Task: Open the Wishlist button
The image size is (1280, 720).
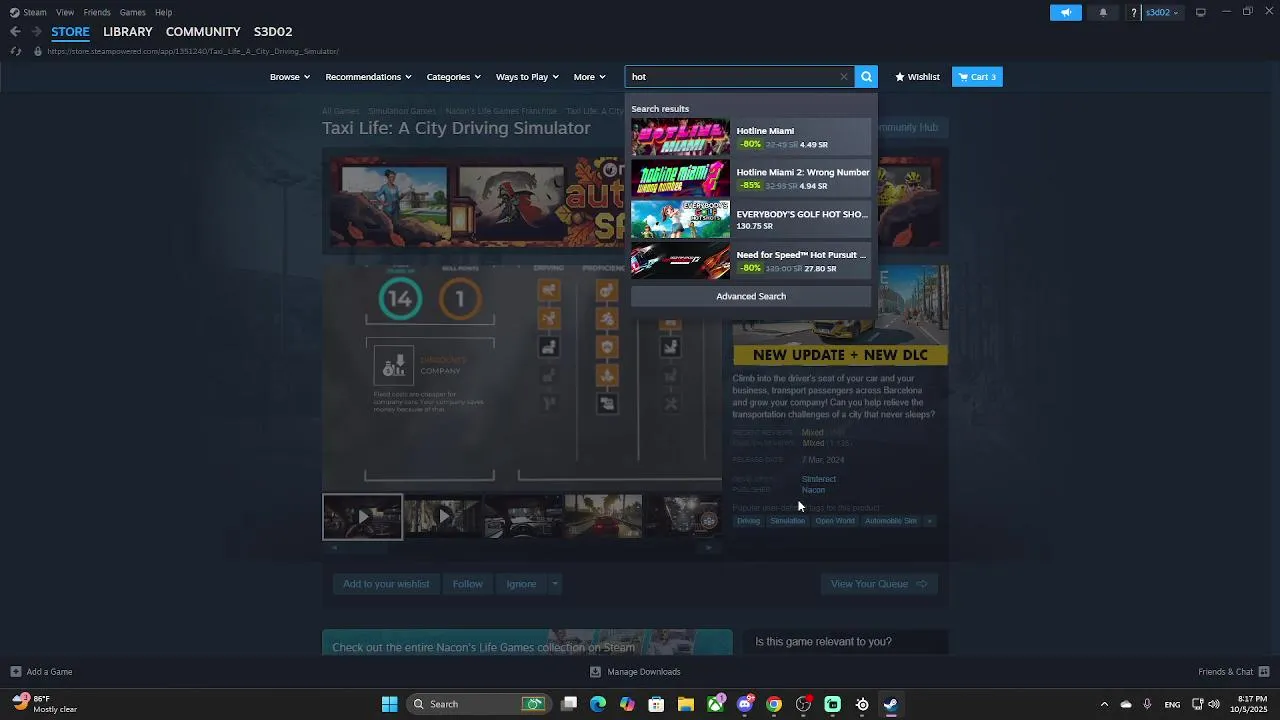Action: click(917, 77)
